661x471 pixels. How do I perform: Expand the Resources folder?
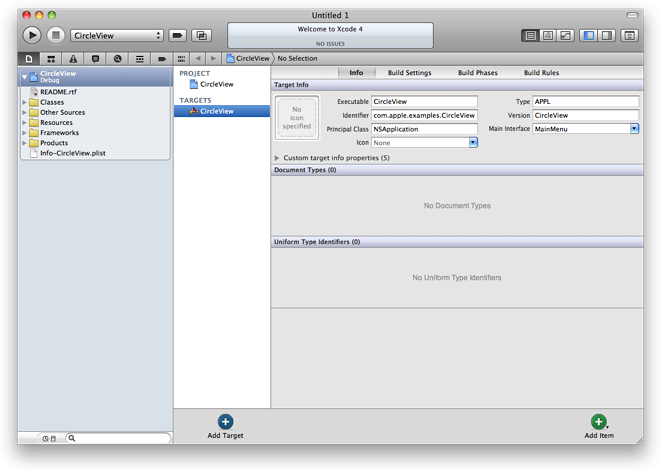(x=24, y=122)
